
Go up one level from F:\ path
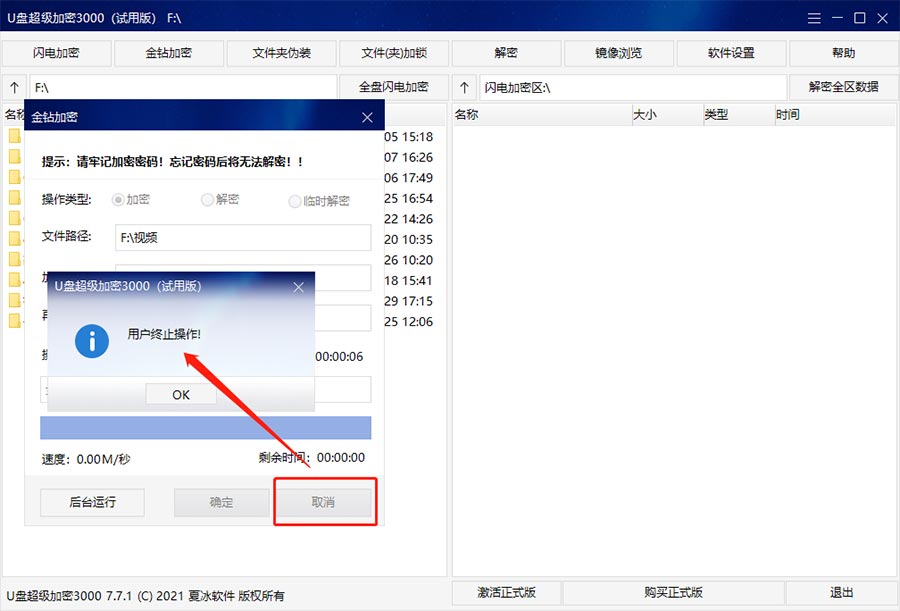pos(14,87)
